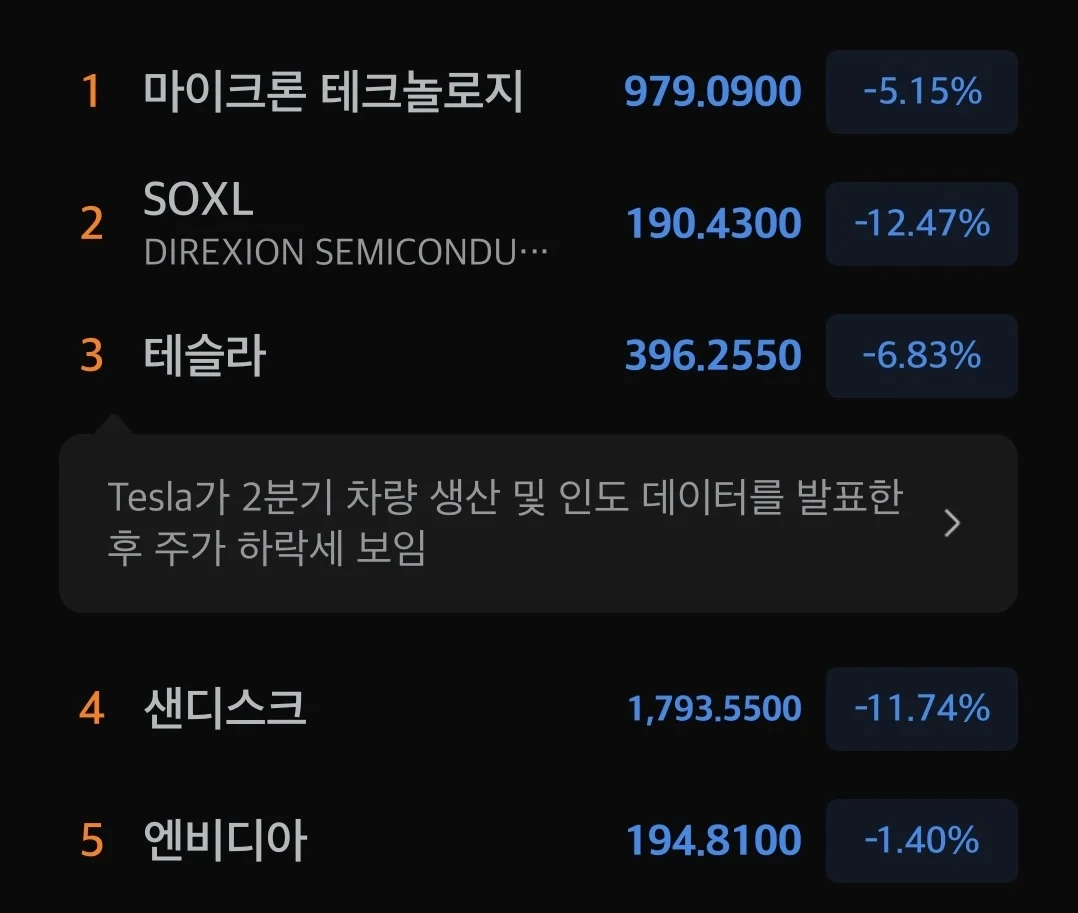Select the 194.8100 Nvidia price
The width and height of the screenshot is (1078, 913).
pyautogui.click(x=714, y=840)
